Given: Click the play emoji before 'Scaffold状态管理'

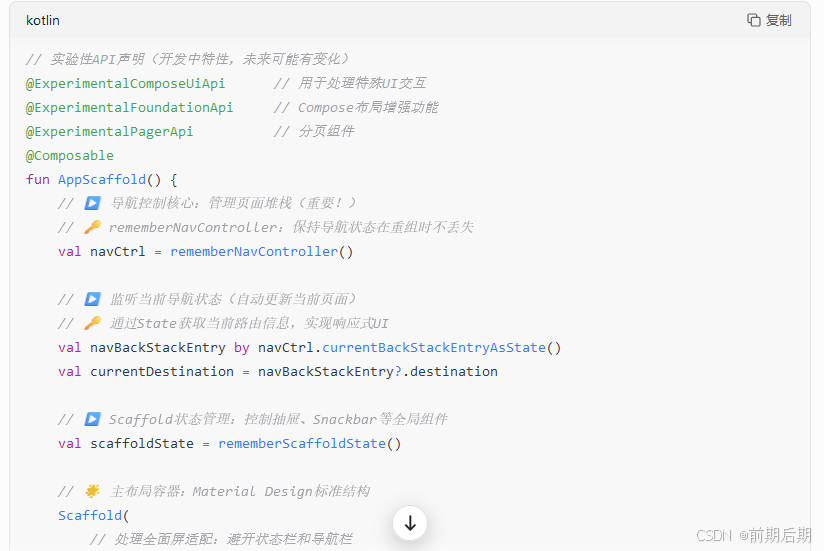Looking at the screenshot, I should [x=92, y=419].
